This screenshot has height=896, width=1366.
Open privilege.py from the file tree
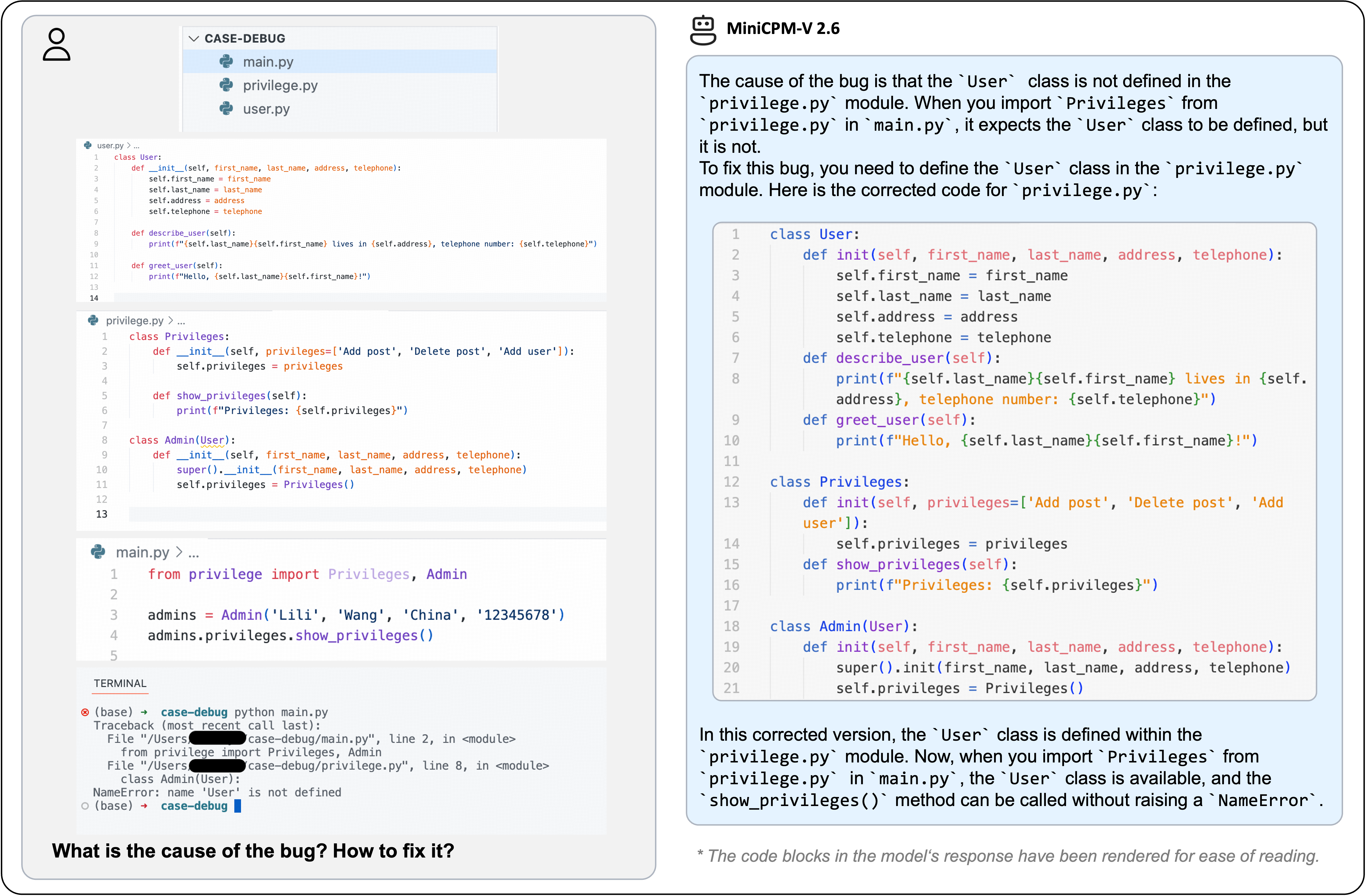[x=280, y=85]
